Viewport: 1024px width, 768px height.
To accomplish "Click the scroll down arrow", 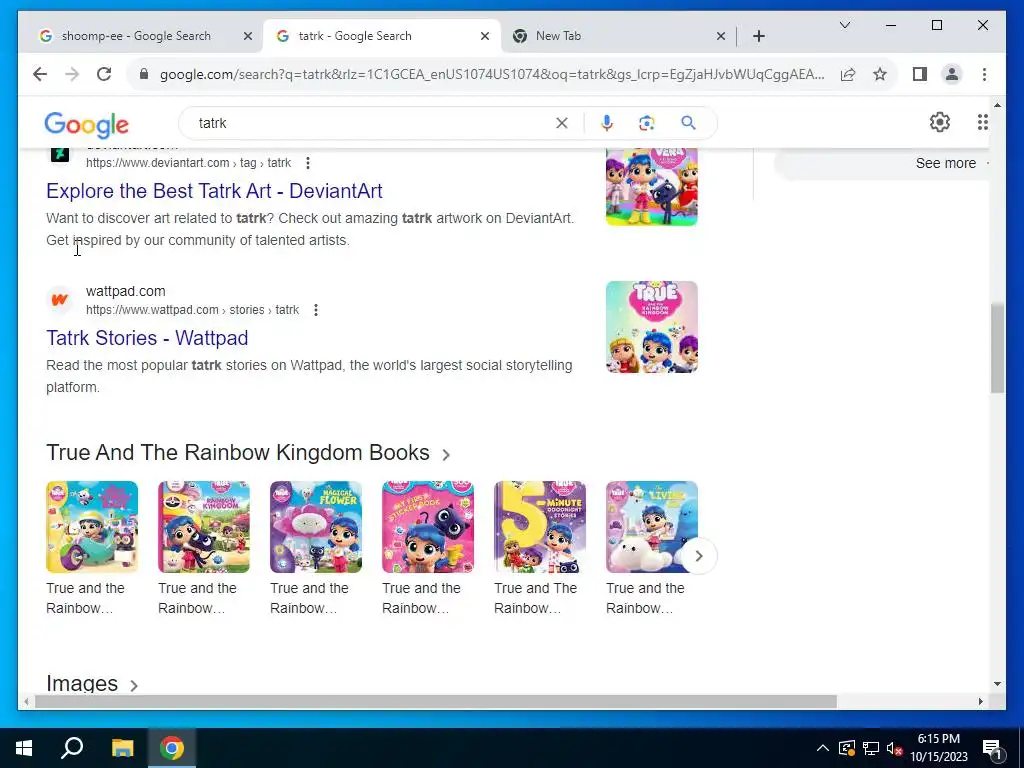I will 997,684.
